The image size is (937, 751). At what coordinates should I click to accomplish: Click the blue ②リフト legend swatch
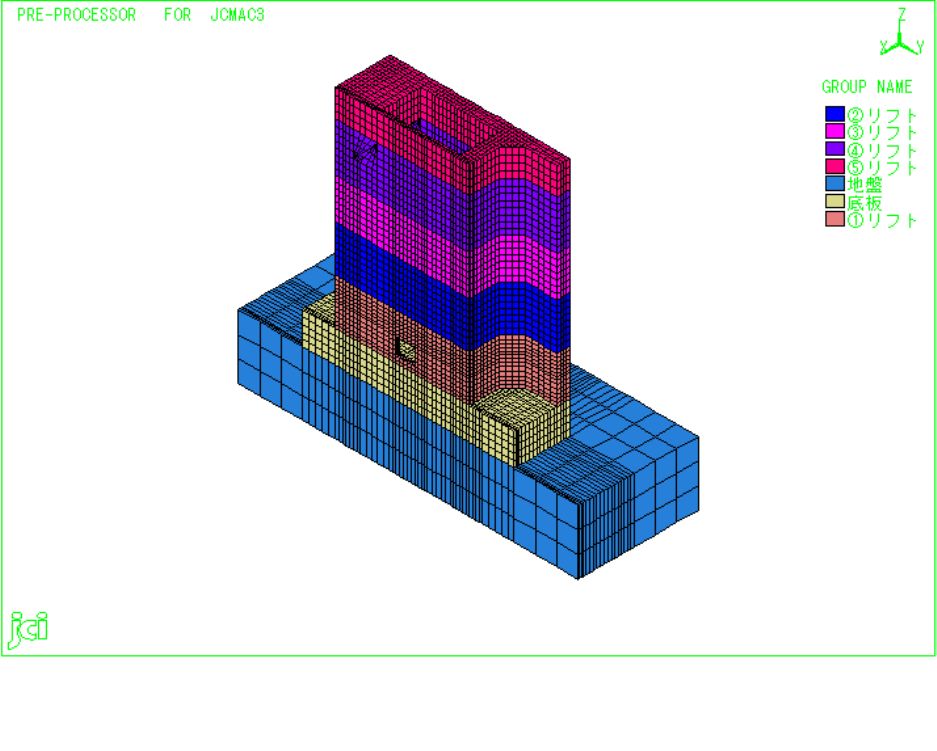(835, 114)
